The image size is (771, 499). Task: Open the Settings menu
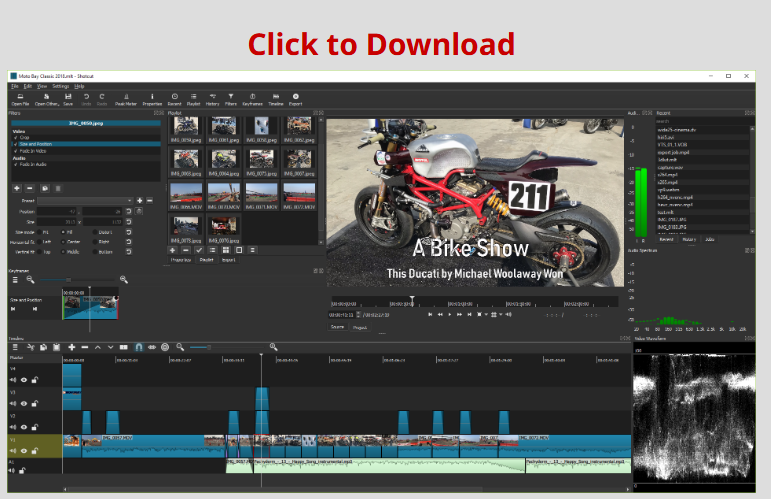pos(61,86)
